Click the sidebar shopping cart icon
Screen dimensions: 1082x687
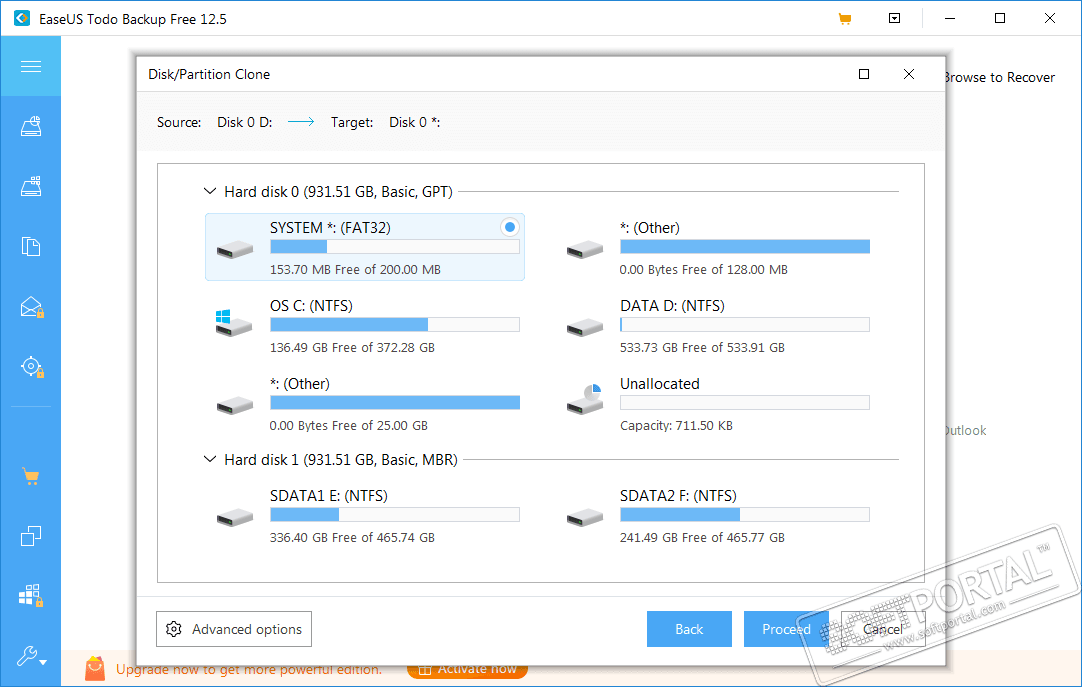pyautogui.click(x=30, y=476)
